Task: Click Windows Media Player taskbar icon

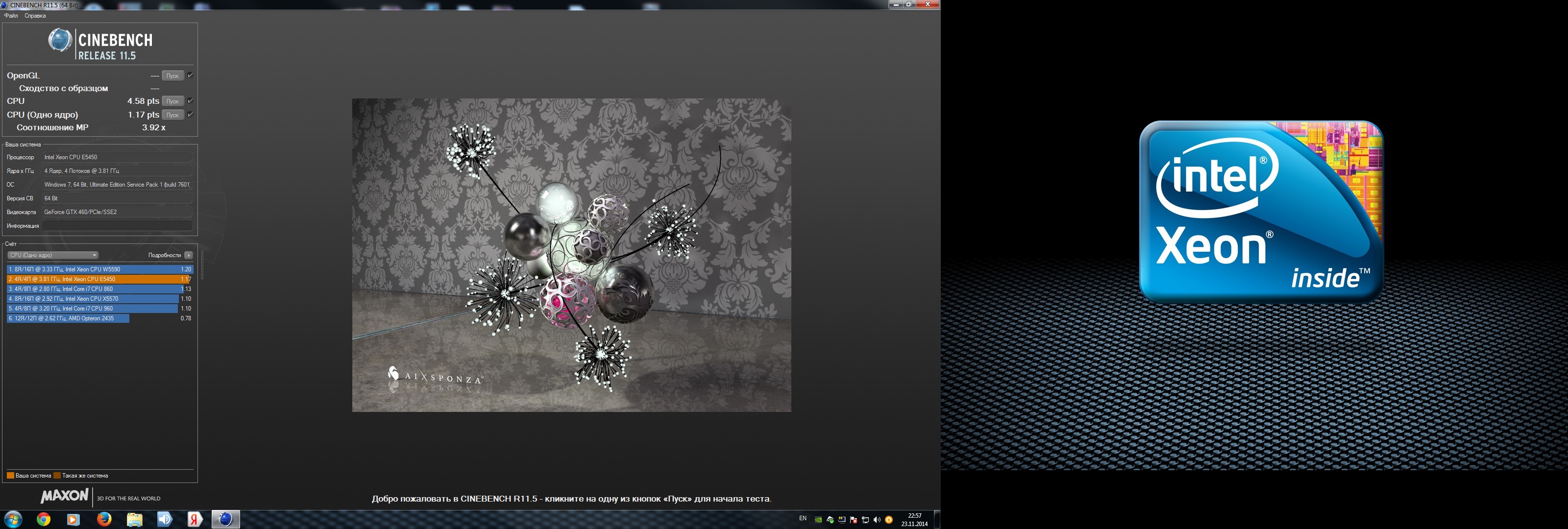Action: coord(73,519)
